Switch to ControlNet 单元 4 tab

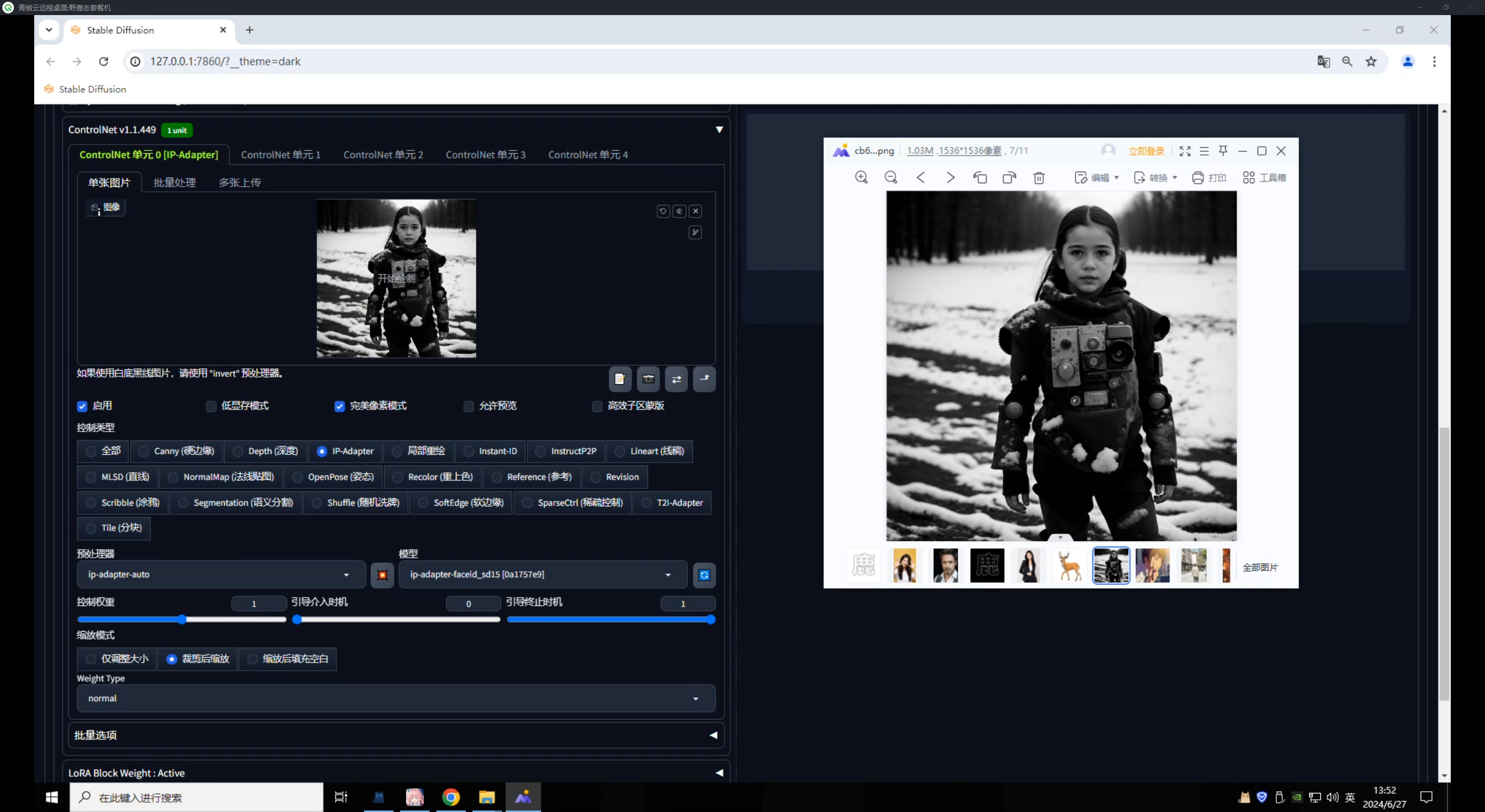[x=588, y=155]
